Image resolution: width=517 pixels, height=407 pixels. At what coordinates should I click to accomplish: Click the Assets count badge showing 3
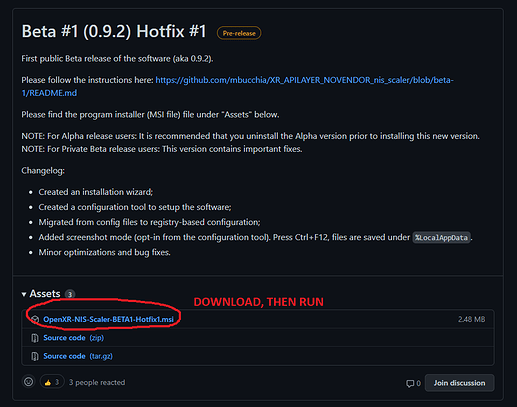tap(70, 294)
